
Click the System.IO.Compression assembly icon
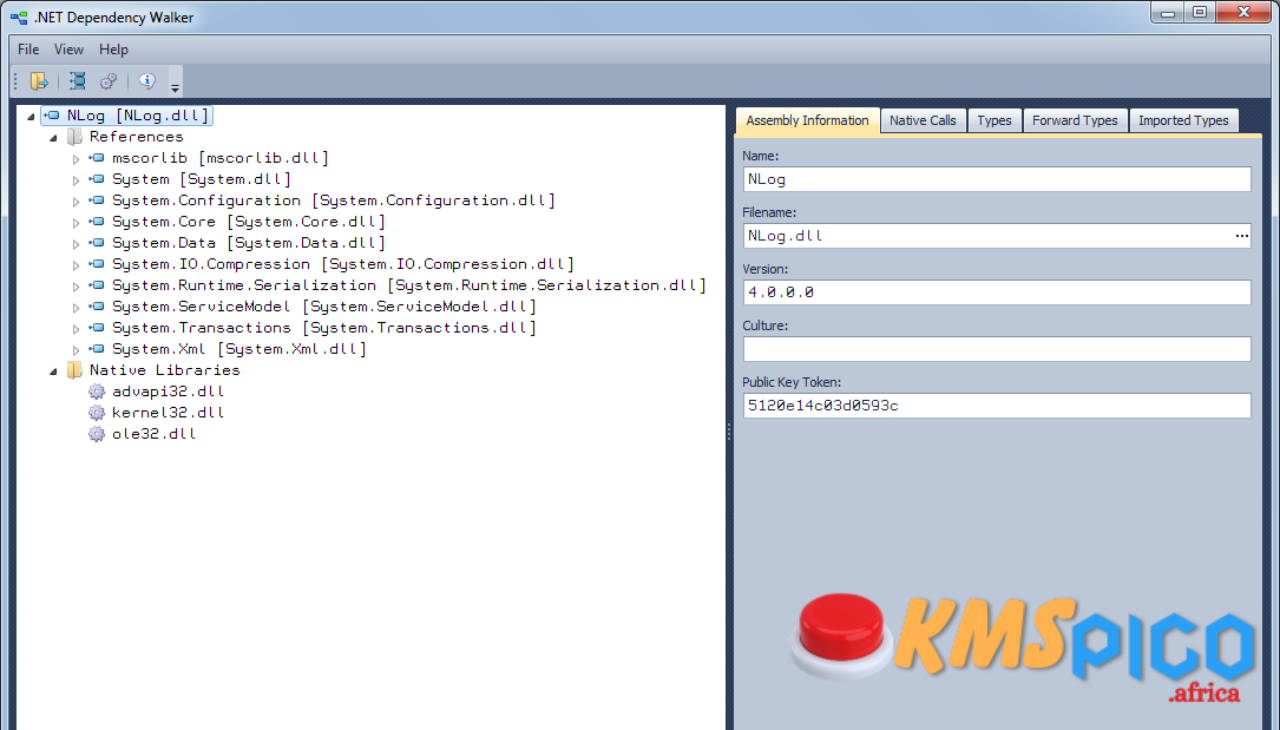96,264
